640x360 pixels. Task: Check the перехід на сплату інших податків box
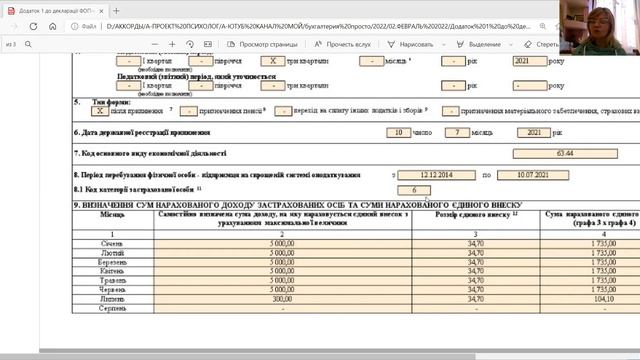tap(283, 111)
